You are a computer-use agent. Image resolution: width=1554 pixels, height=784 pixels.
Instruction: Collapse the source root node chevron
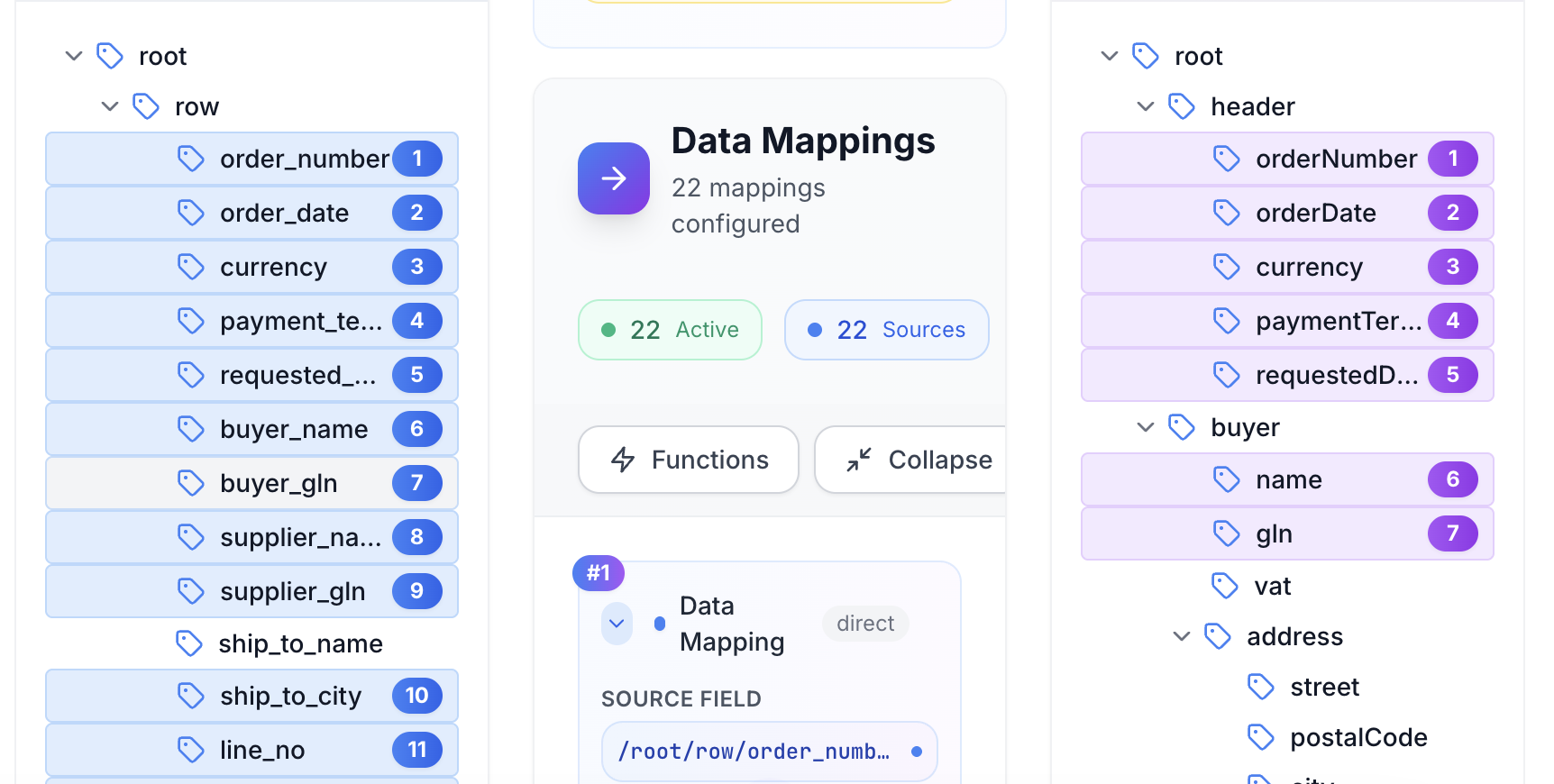click(x=74, y=56)
